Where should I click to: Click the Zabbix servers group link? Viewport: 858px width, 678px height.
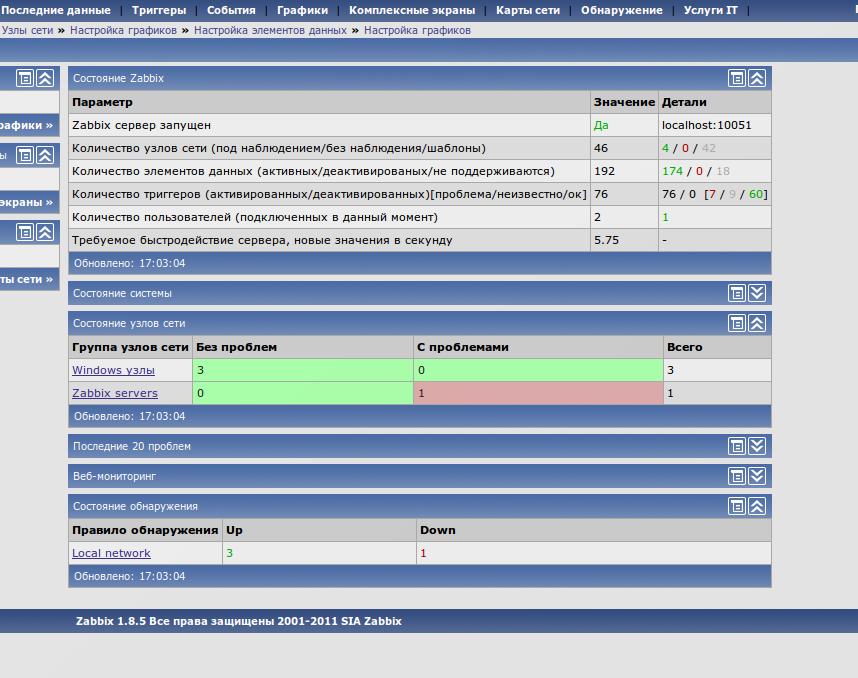[x=114, y=393]
